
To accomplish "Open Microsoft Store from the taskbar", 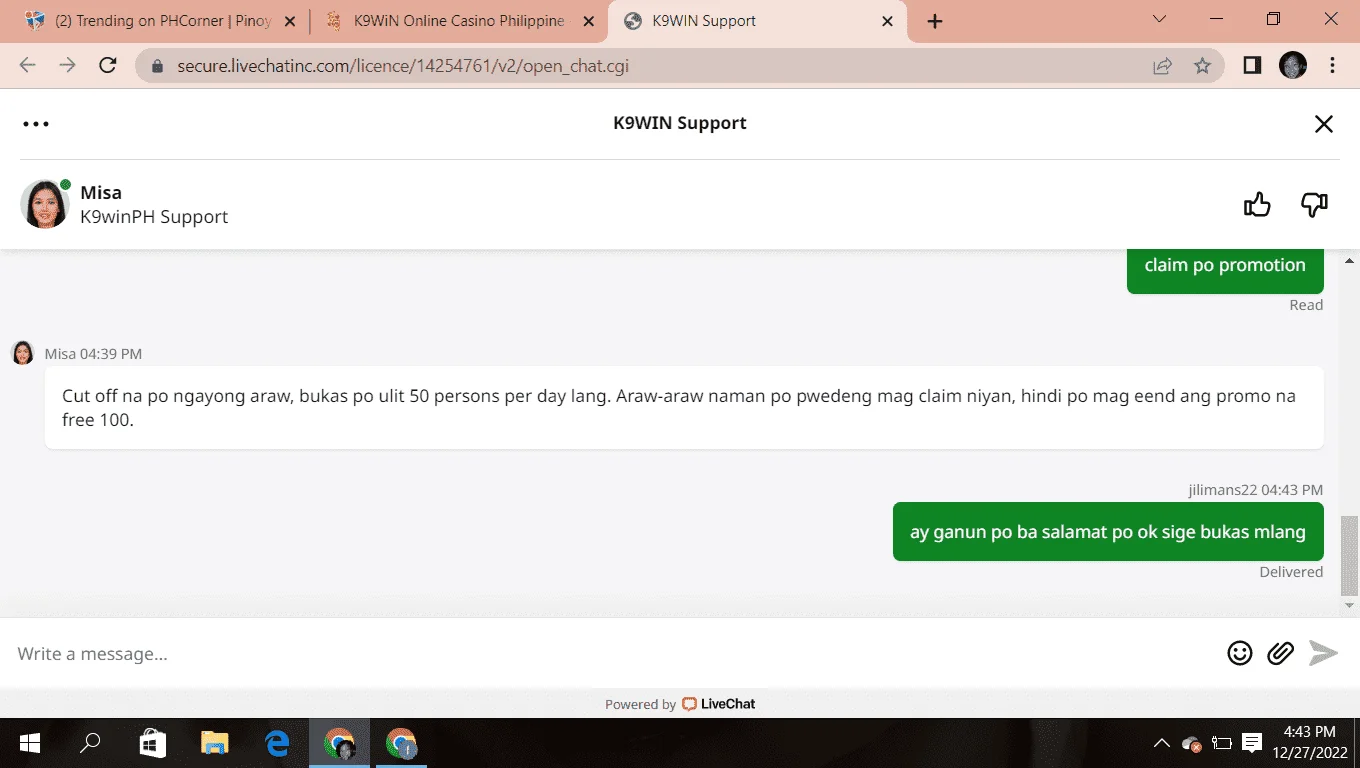I will [152, 743].
